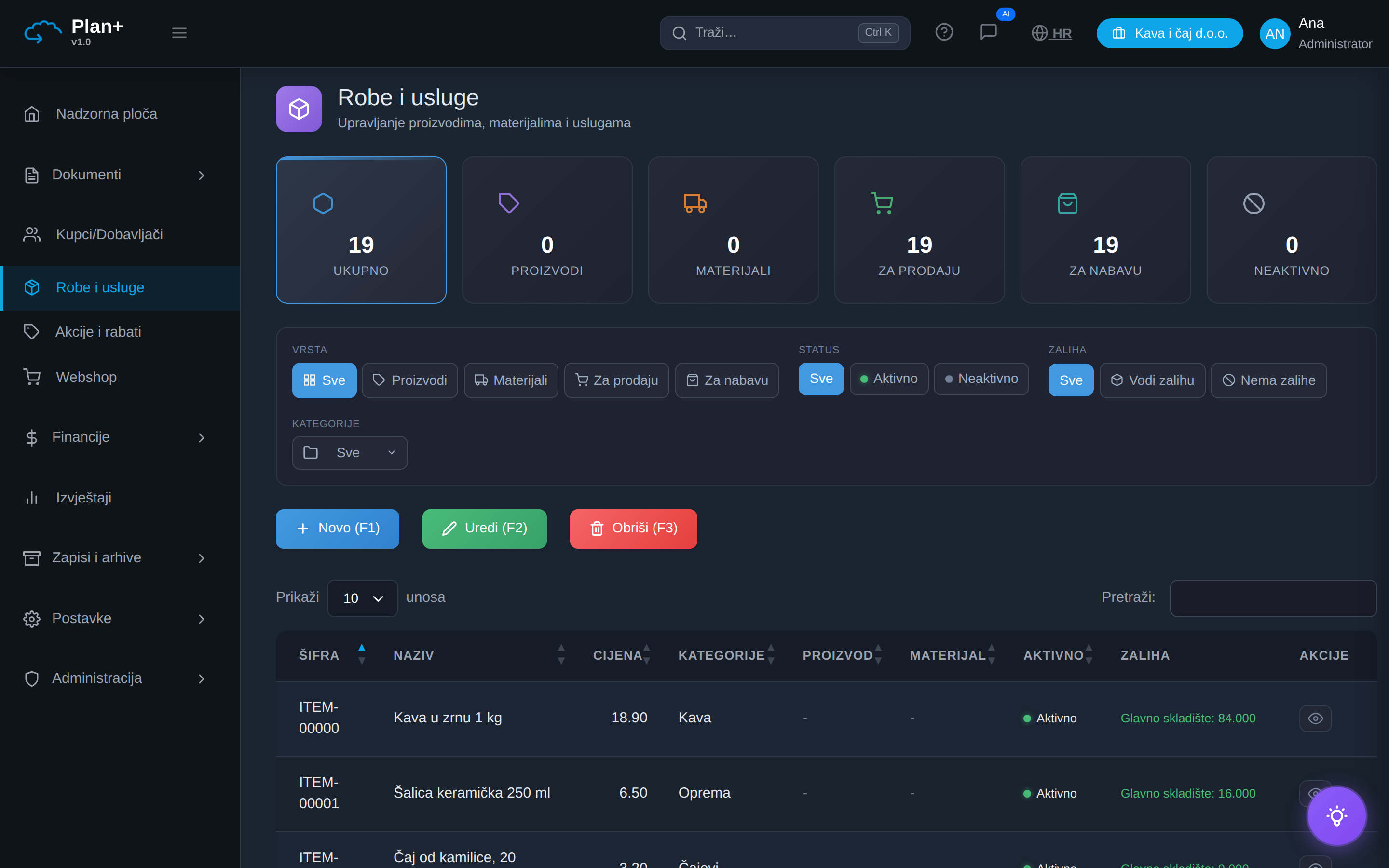Select the Materijali stat card truck icon

695,203
